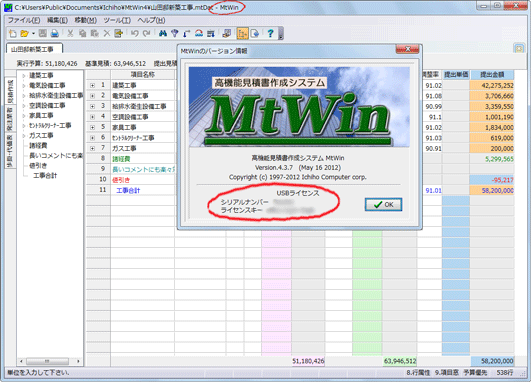Select 諸経費 in the tree panel
531x382 pixels.
[x=38, y=146]
